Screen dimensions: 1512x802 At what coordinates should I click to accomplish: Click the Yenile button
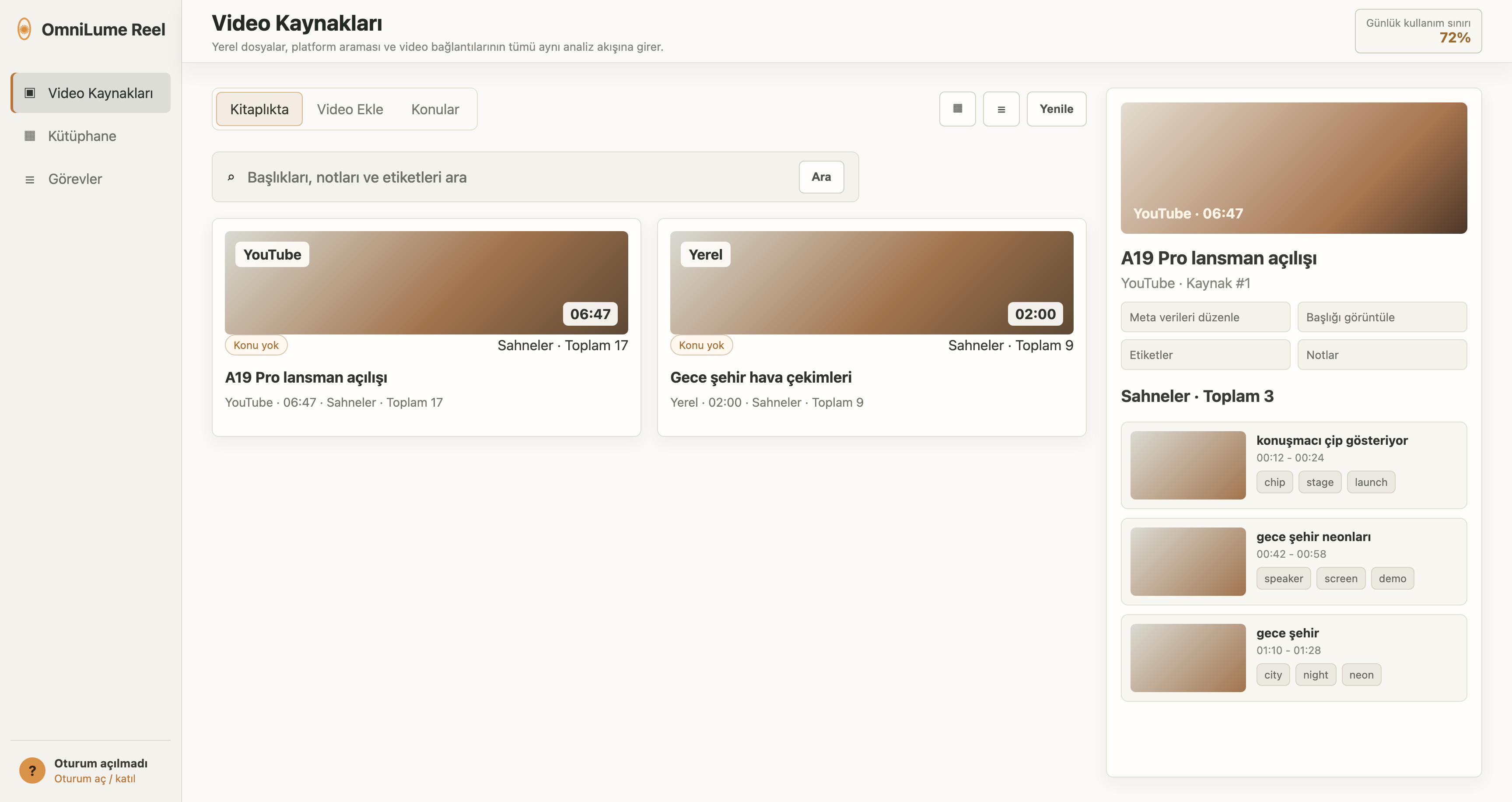(x=1056, y=109)
